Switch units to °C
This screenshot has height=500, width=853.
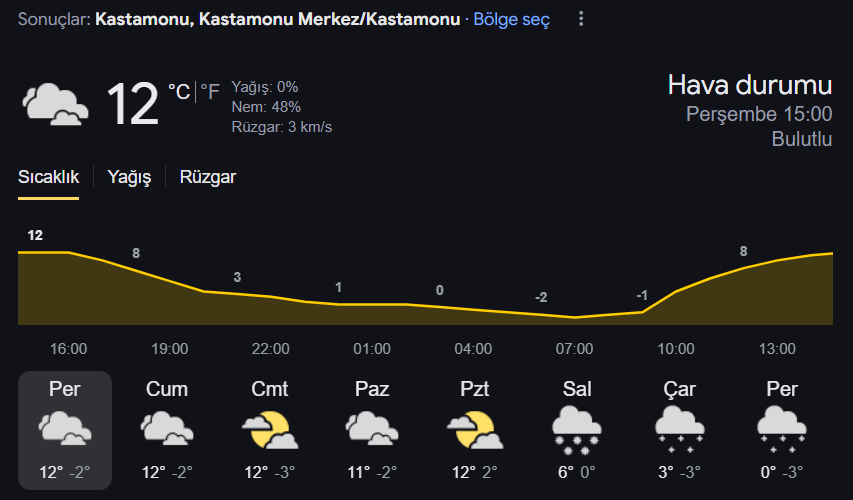pos(179,91)
